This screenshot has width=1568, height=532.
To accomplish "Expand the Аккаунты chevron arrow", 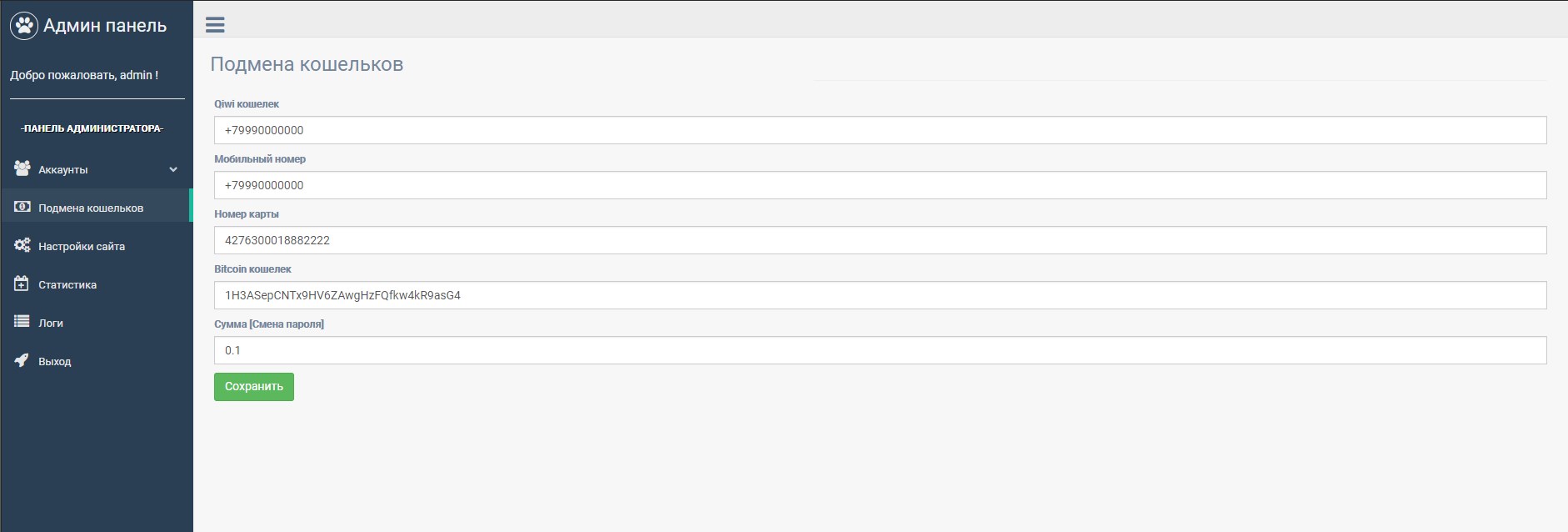I will tap(173, 169).
